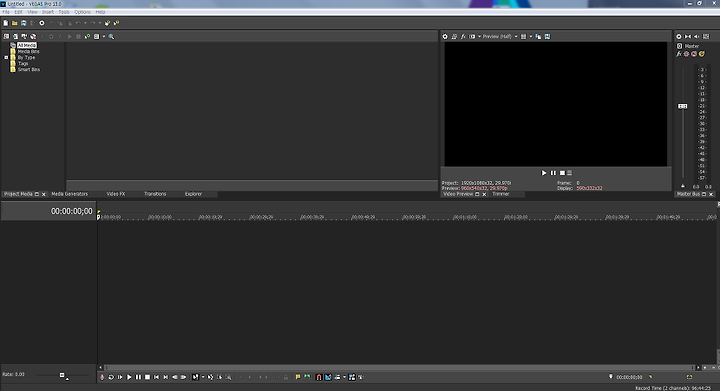Click the timeline horizontal scrollbar
The height and width of the screenshot is (391, 720).
pyautogui.click(x=399, y=367)
